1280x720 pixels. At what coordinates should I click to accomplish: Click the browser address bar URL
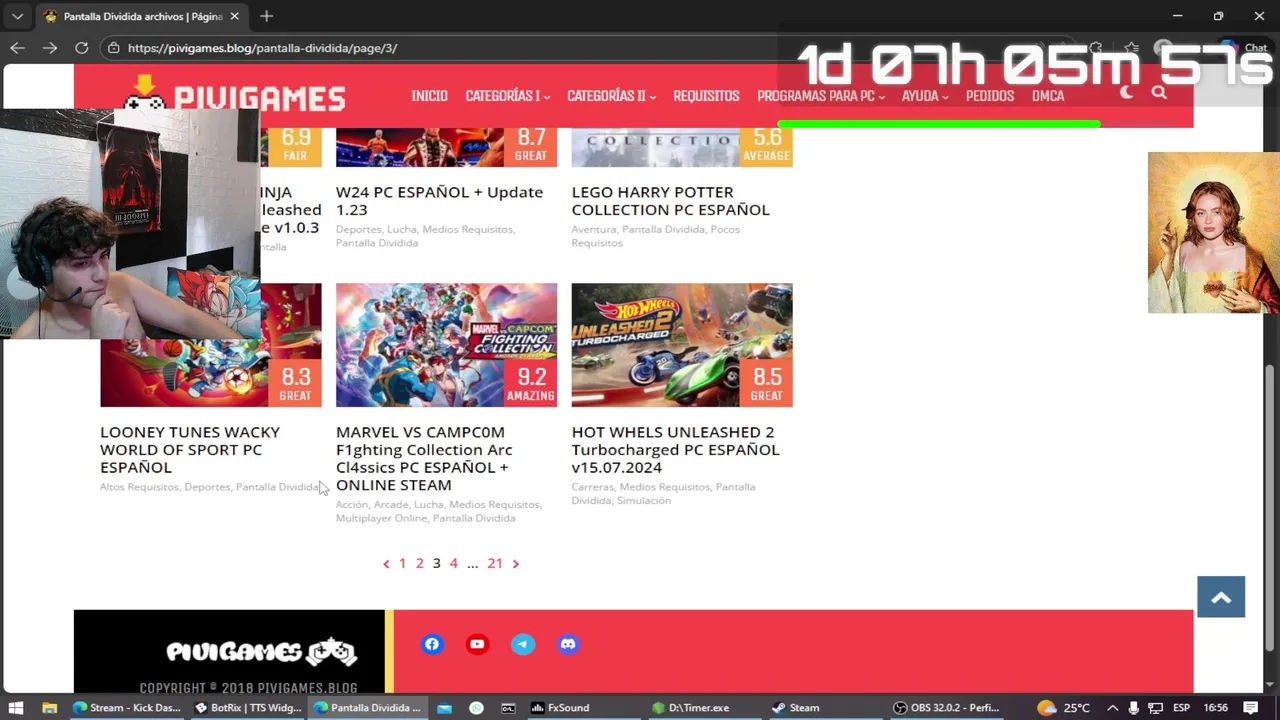pos(262,48)
